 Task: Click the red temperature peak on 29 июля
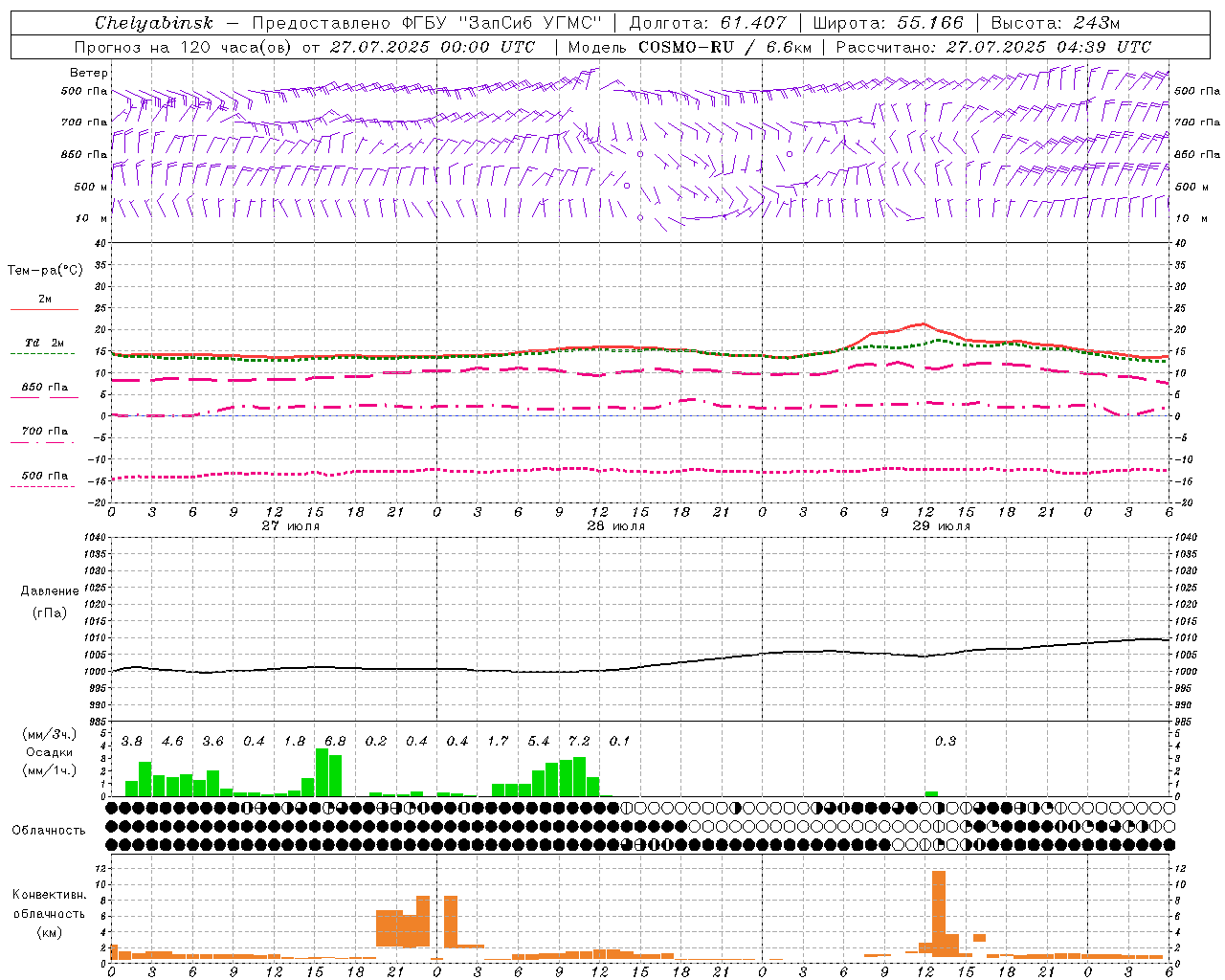click(x=923, y=324)
